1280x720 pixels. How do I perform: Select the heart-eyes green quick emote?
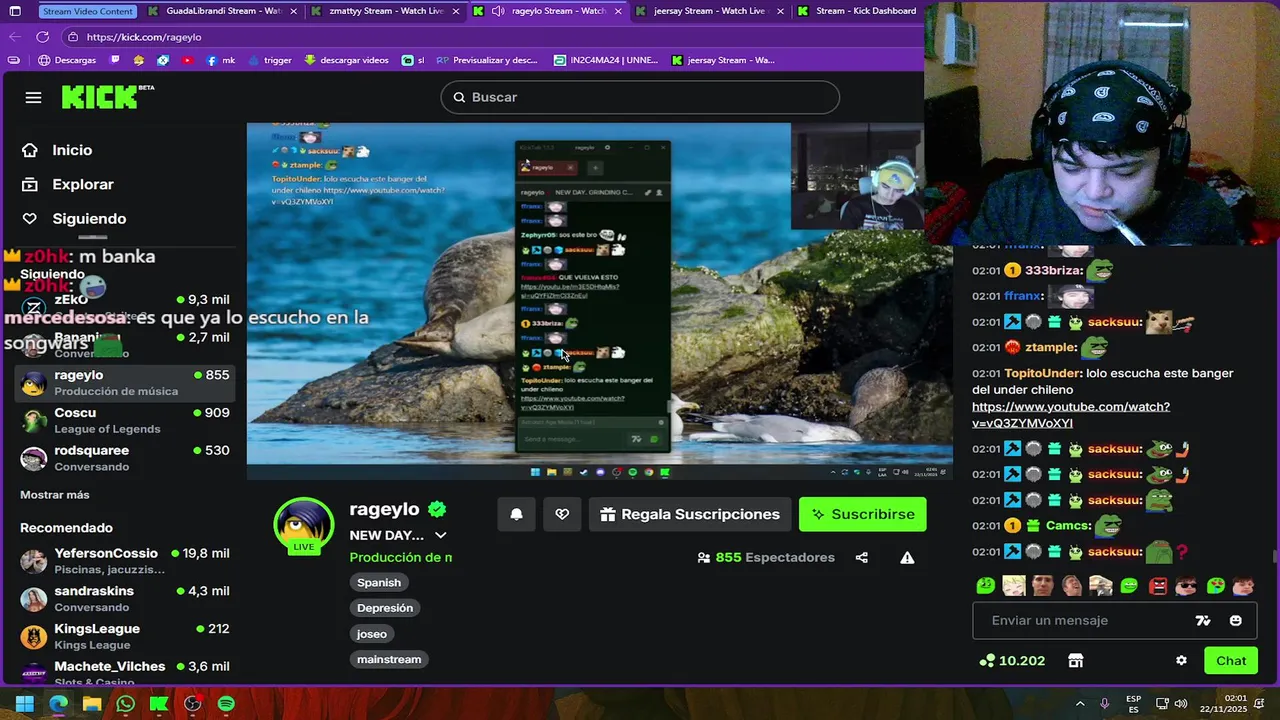pos(1216,586)
